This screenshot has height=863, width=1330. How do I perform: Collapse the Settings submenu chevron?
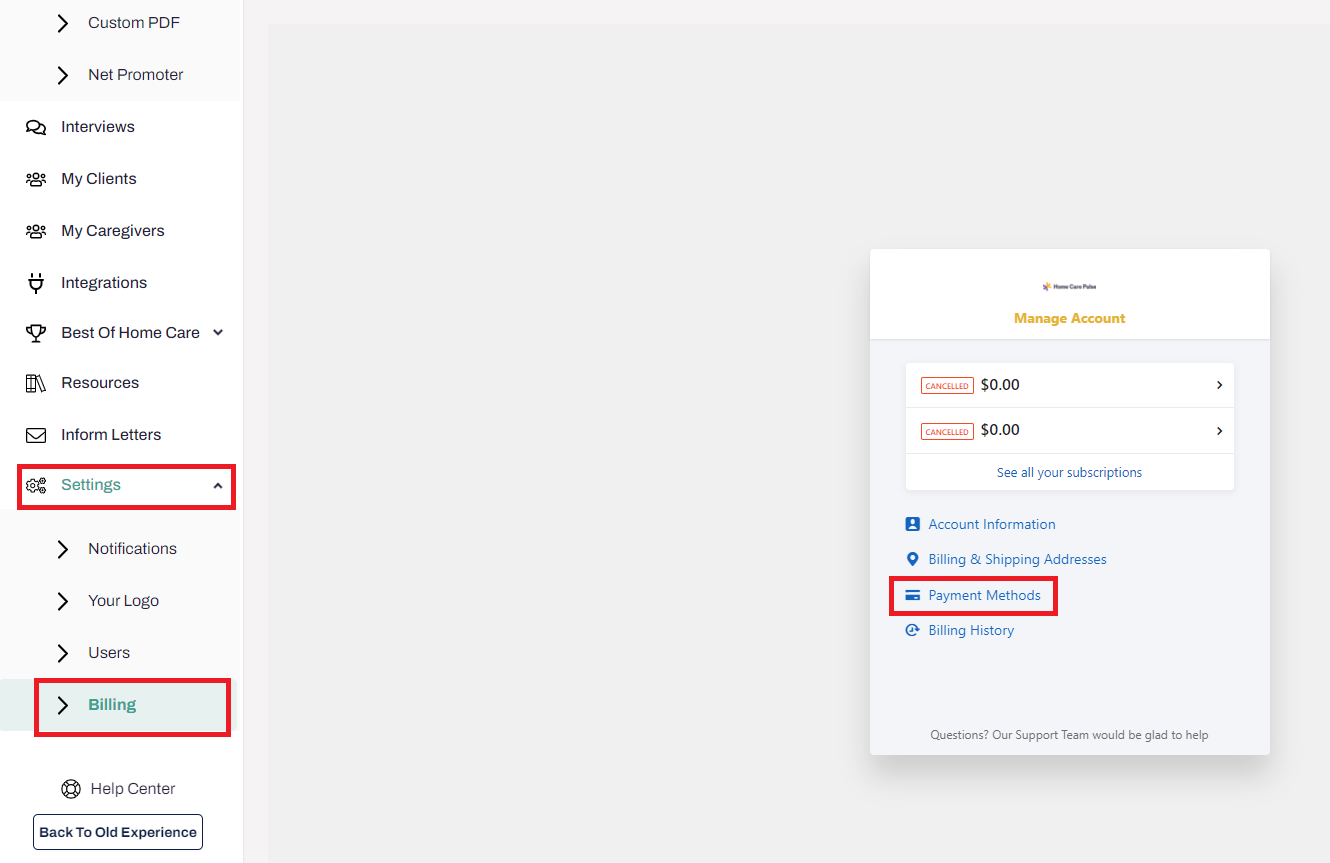pyautogui.click(x=218, y=484)
